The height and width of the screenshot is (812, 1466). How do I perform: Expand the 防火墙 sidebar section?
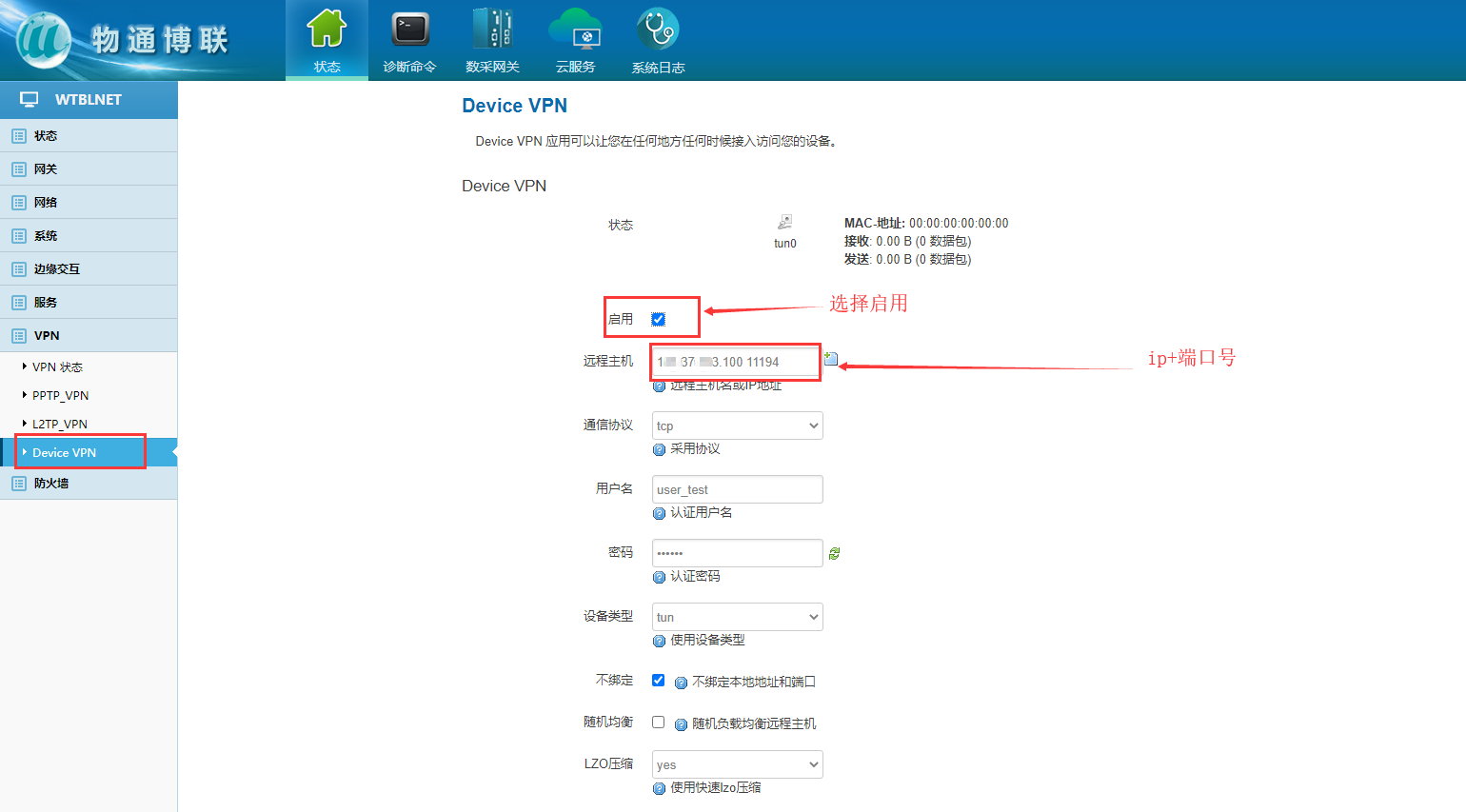89,484
